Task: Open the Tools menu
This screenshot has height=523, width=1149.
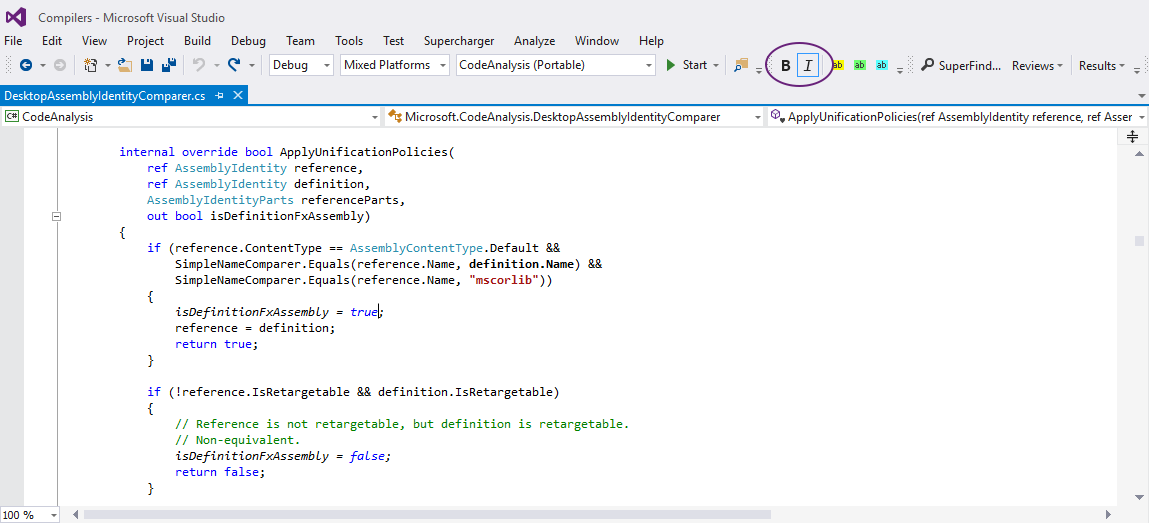Action: point(349,41)
